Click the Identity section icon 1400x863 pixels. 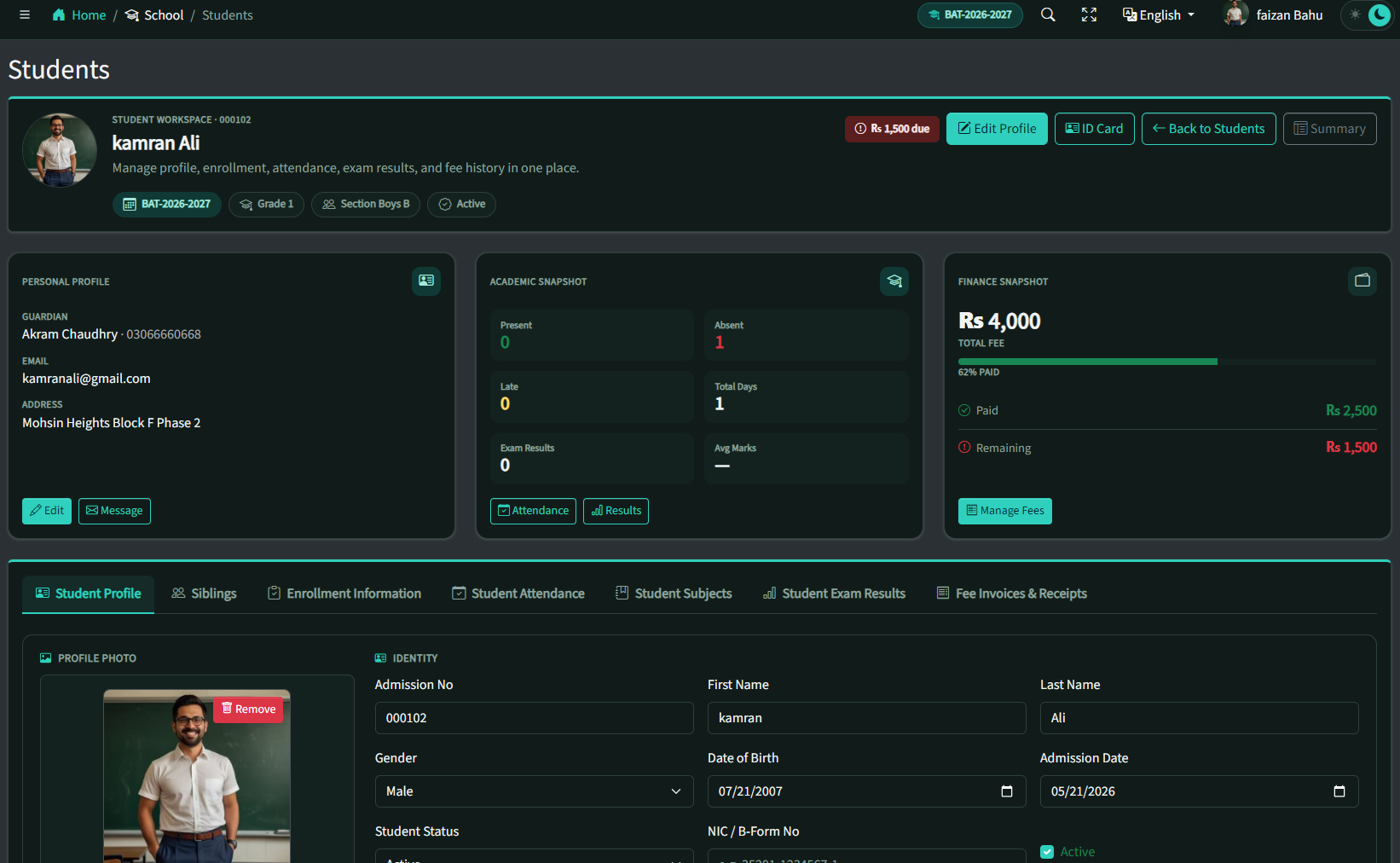click(x=380, y=658)
